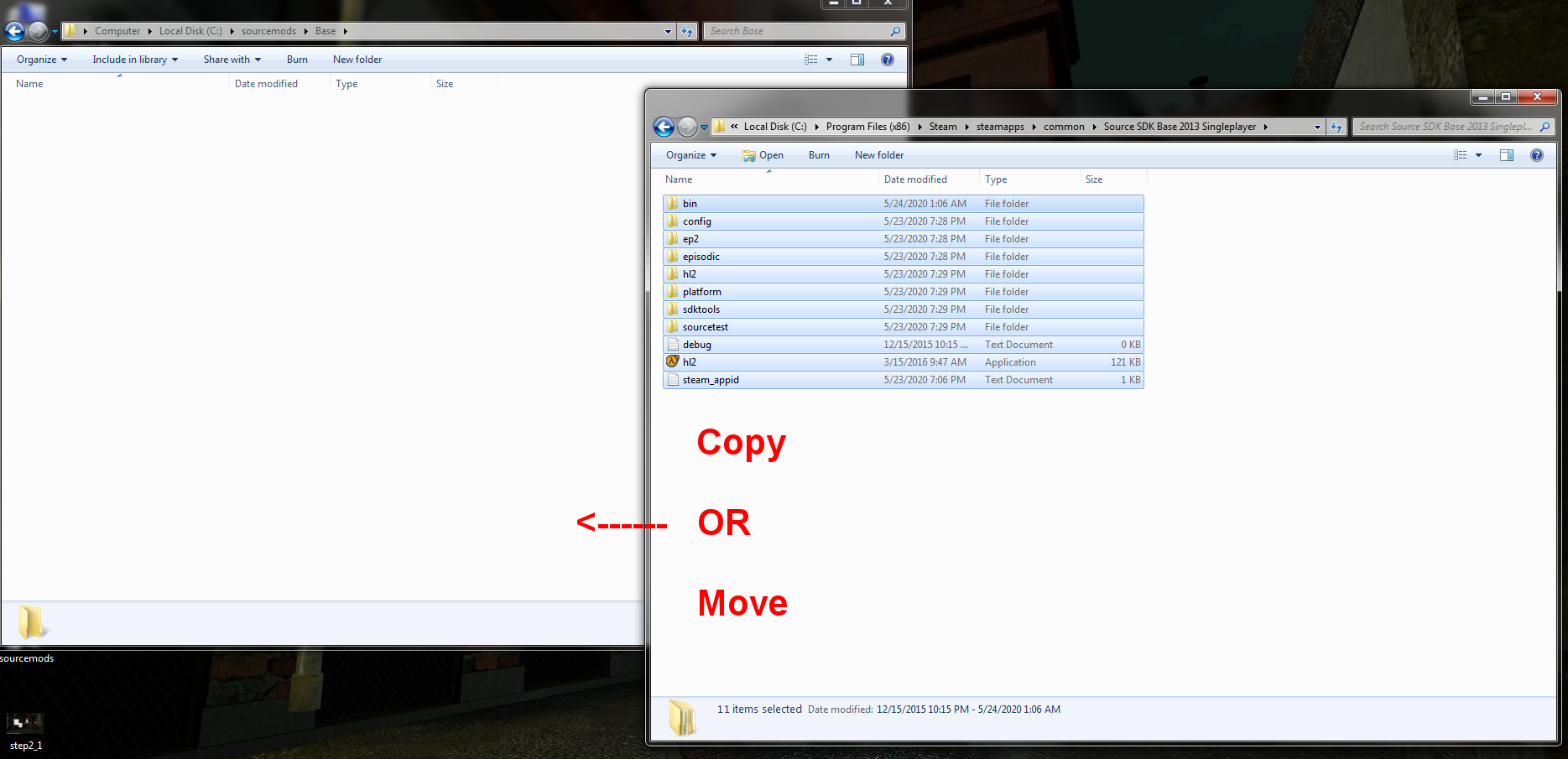This screenshot has height=759, width=1568.
Task: Select the config folder icon
Action: click(x=673, y=221)
